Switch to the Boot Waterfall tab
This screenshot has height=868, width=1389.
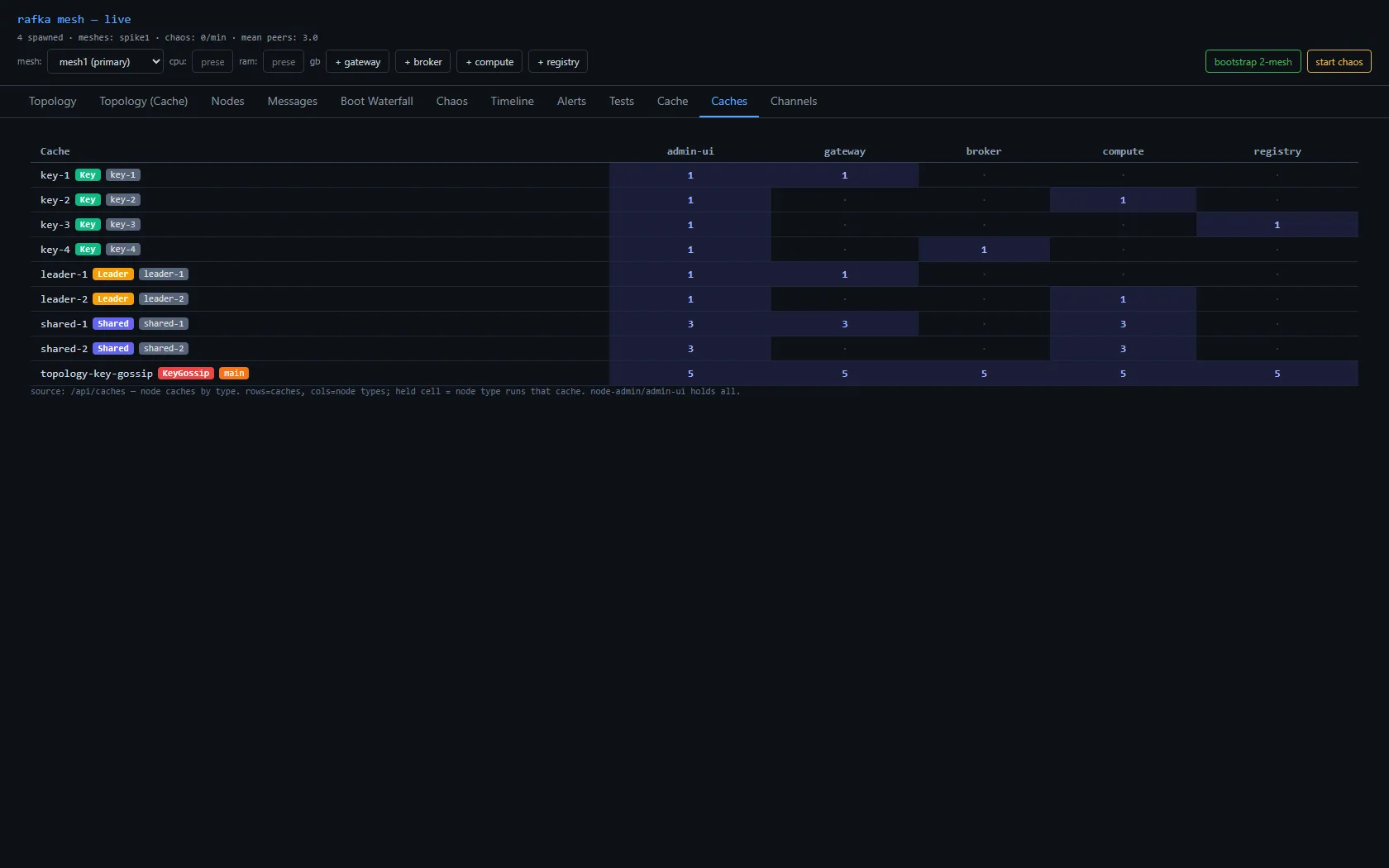tap(377, 101)
